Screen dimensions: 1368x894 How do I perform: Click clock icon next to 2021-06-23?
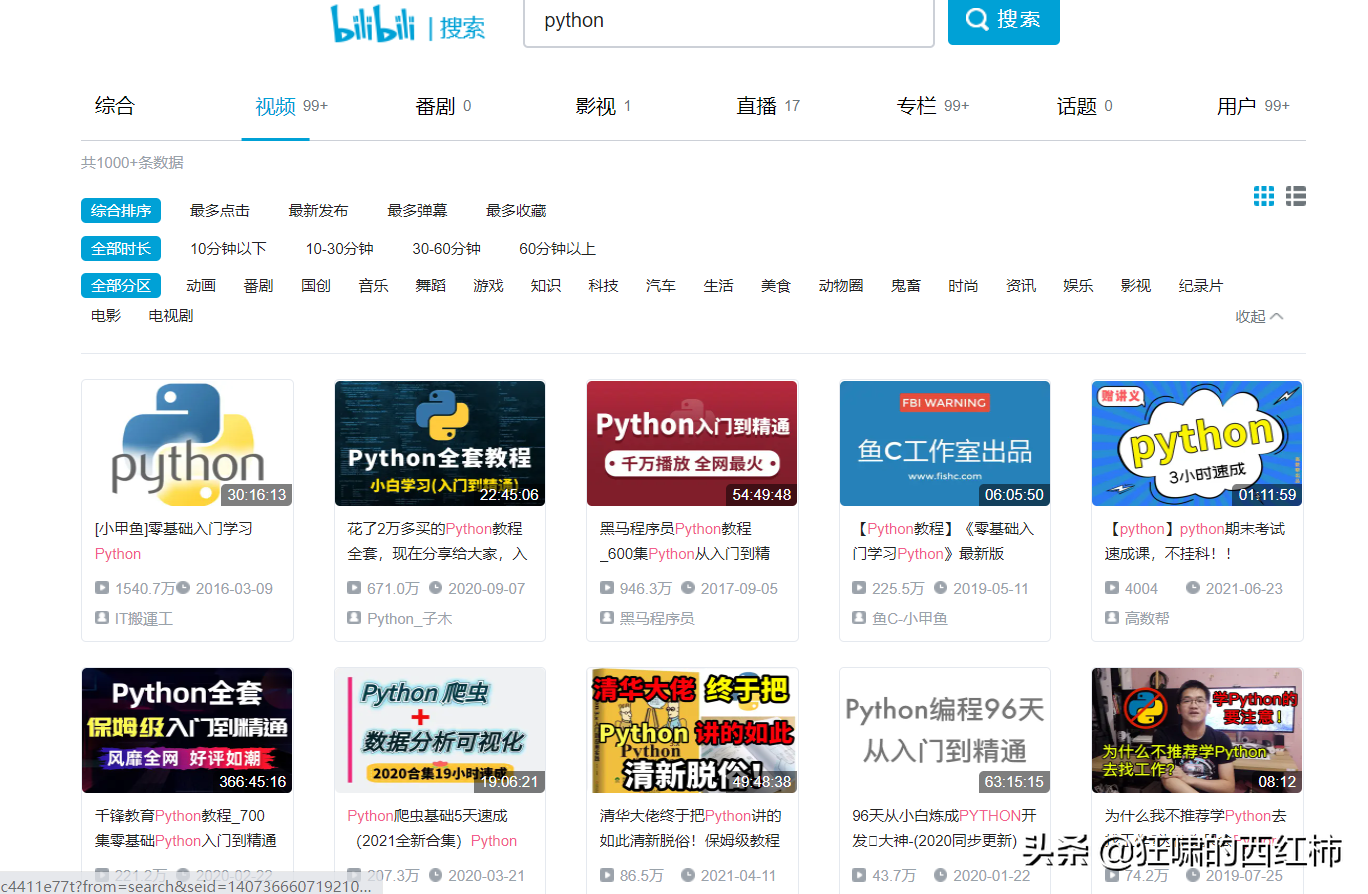[x=1193, y=588]
